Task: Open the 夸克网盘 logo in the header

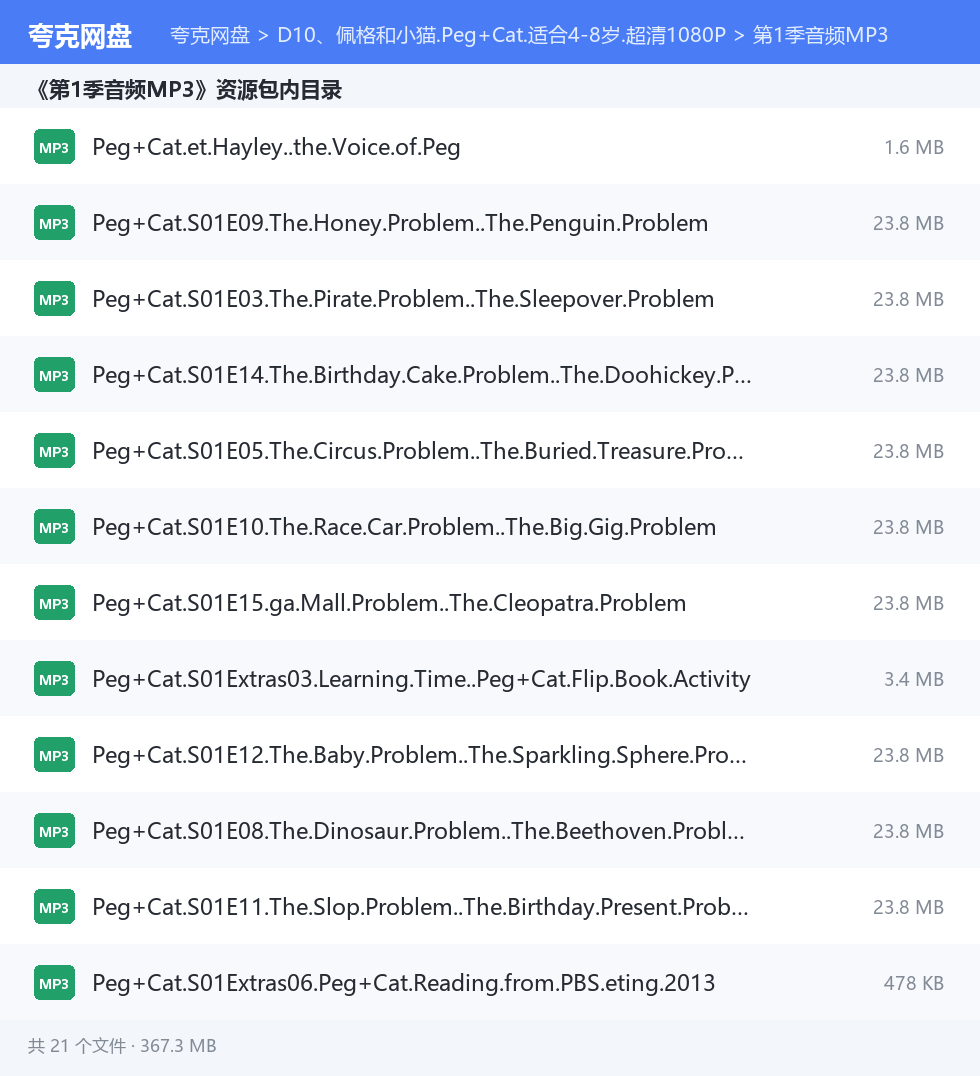Action: click(80, 36)
